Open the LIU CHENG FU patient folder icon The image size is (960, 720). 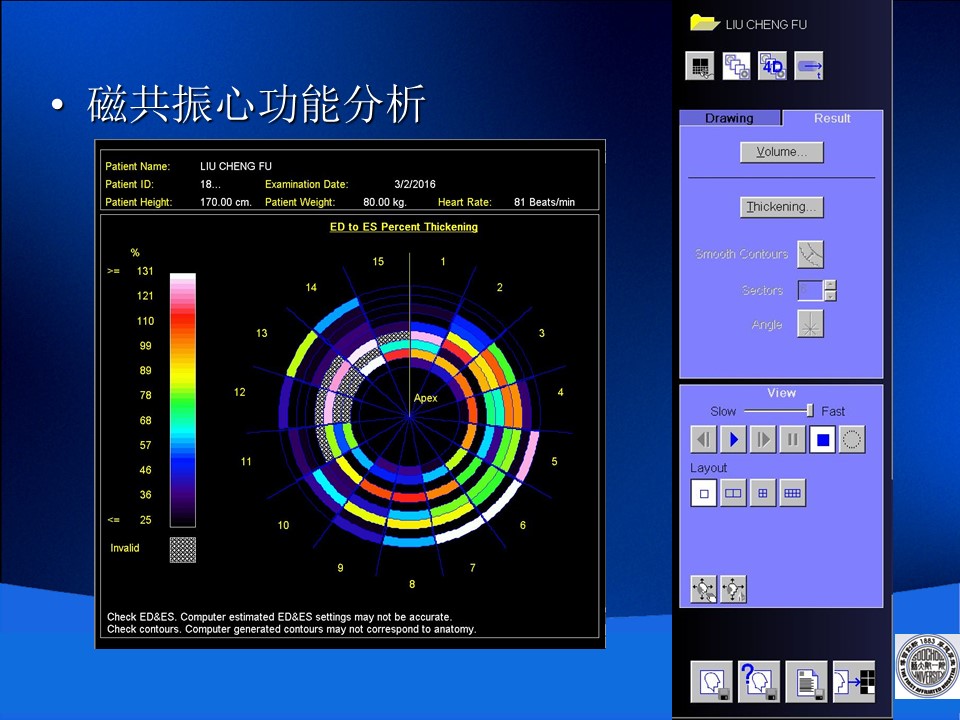pos(705,23)
